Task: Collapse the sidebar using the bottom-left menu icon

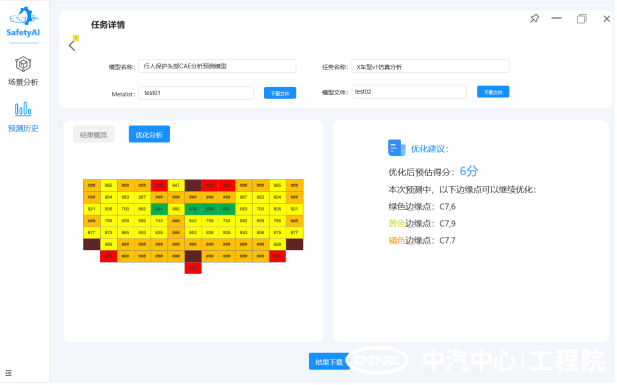Action: [9, 373]
